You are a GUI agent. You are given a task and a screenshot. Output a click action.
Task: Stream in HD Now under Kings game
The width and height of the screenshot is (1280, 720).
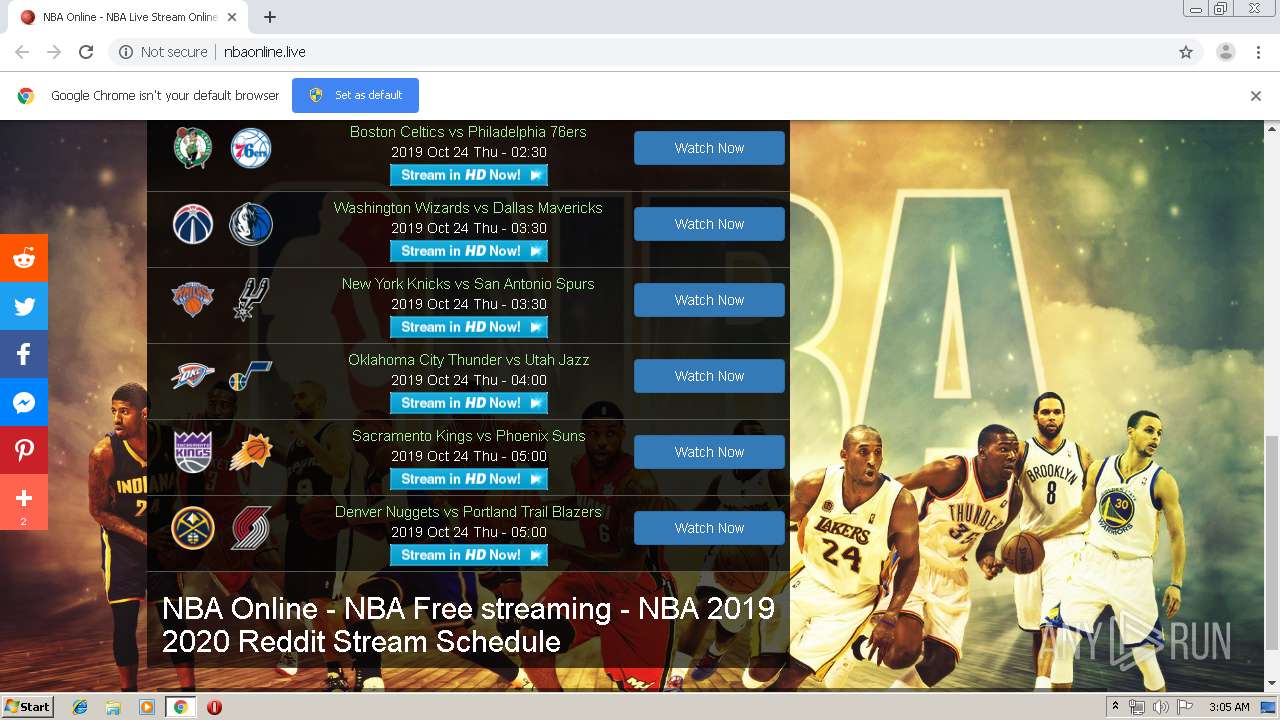(x=469, y=479)
